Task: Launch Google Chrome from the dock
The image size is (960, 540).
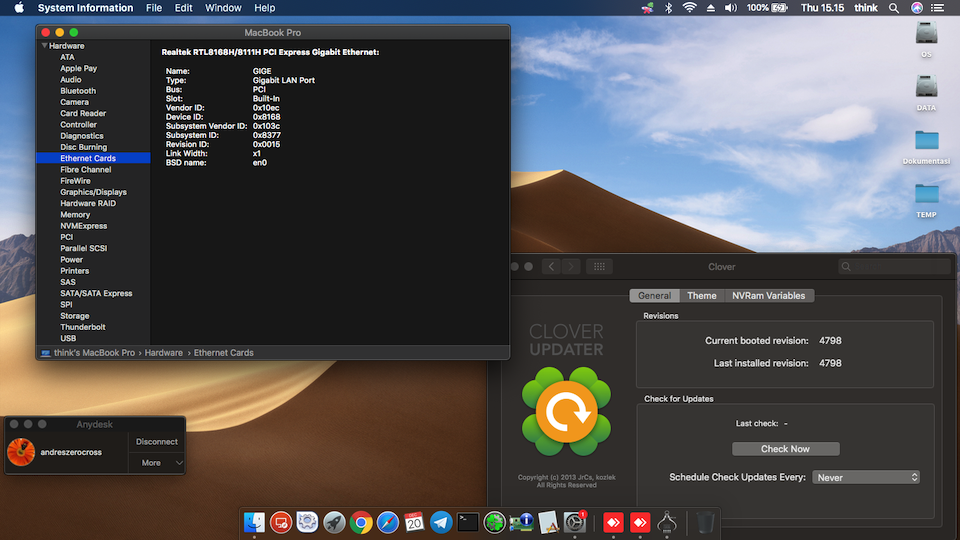Action: (361, 521)
